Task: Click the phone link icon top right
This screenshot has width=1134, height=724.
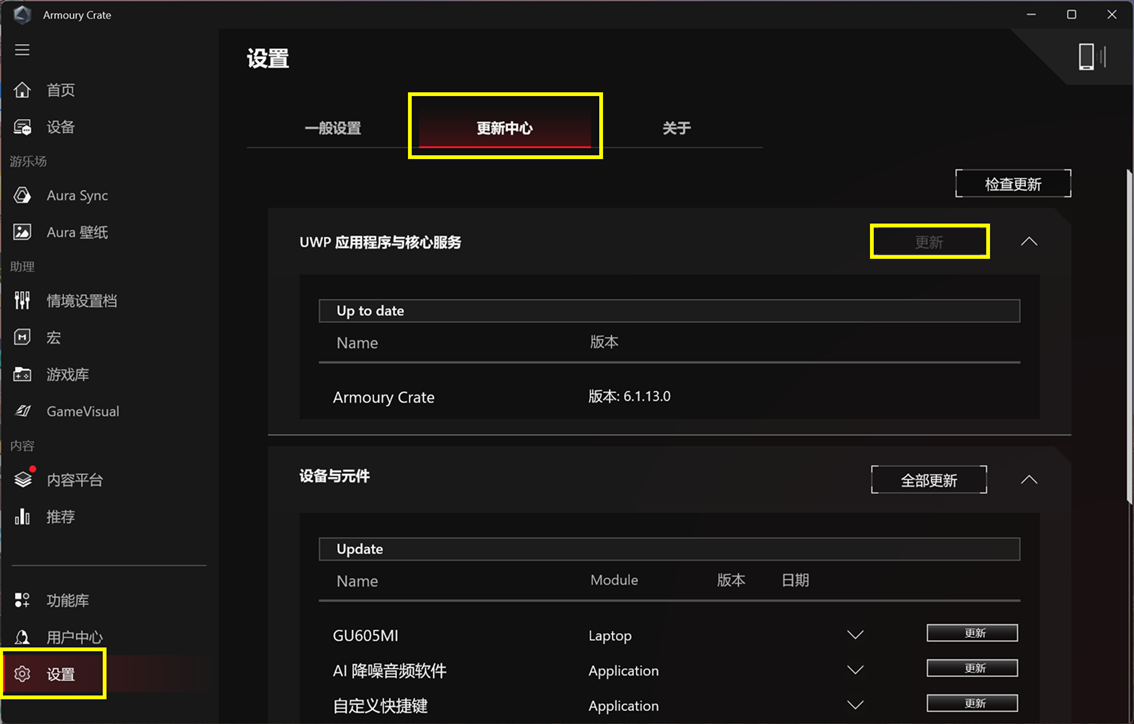Action: point(1091,56)
